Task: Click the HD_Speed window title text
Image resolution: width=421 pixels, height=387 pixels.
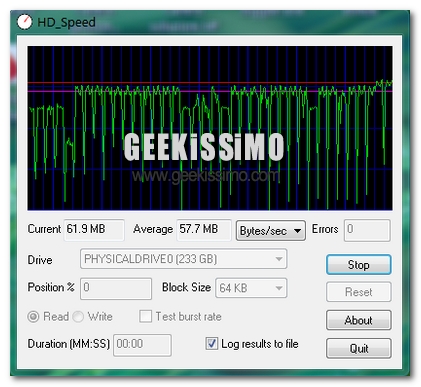Action: click(66, 22)
